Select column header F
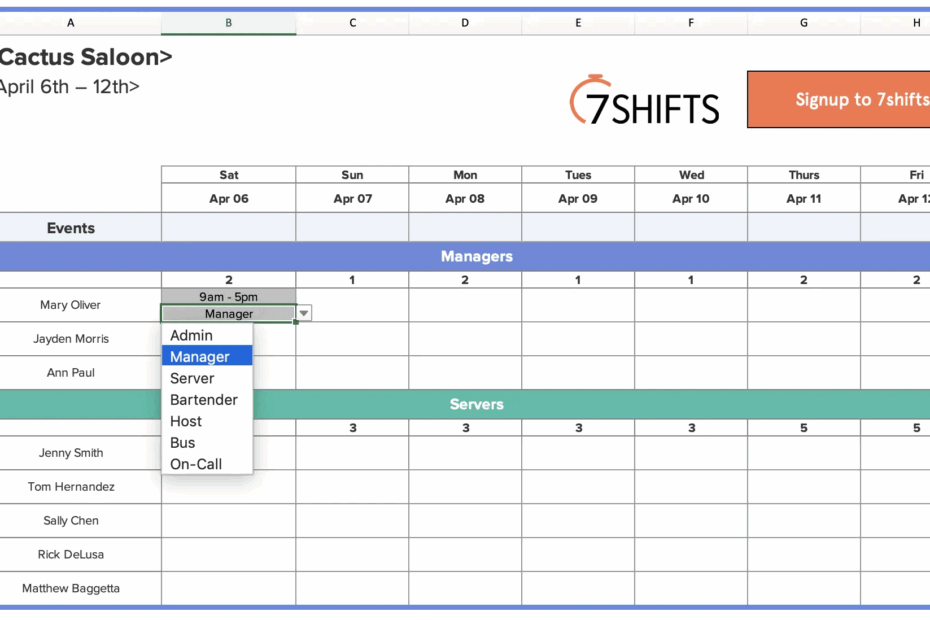This screenshot has width=930, height=620. (x=691, y=22)
